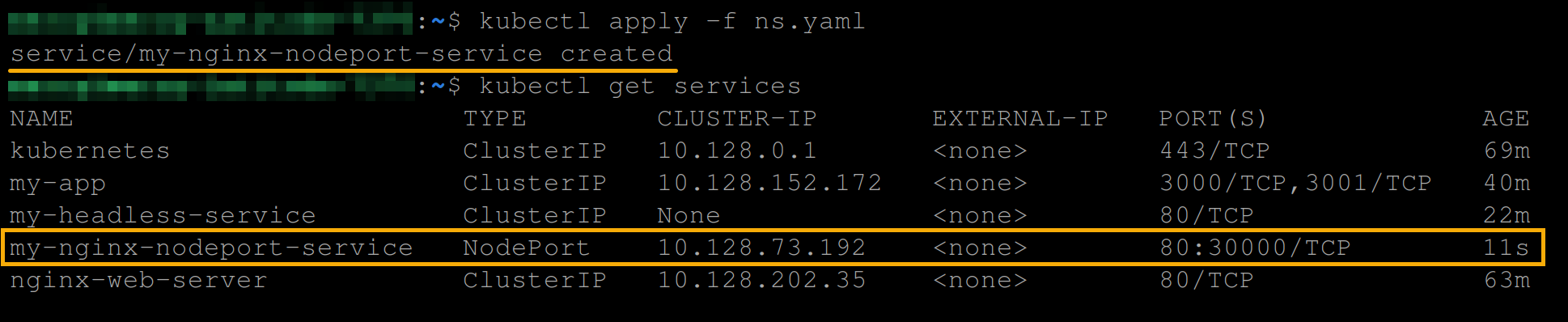
Task: Click the TYPE column header
Action: tap(494, 118)
